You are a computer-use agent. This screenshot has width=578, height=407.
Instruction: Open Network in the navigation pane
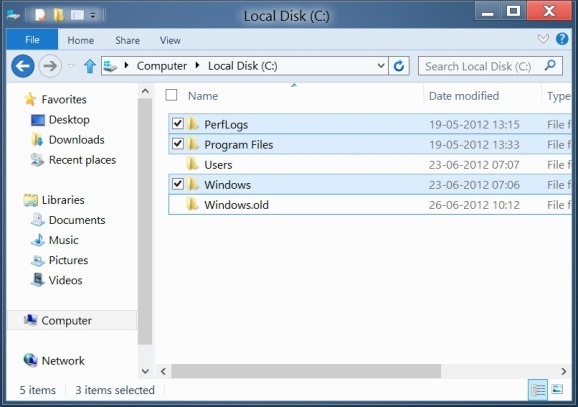[63, 361]
